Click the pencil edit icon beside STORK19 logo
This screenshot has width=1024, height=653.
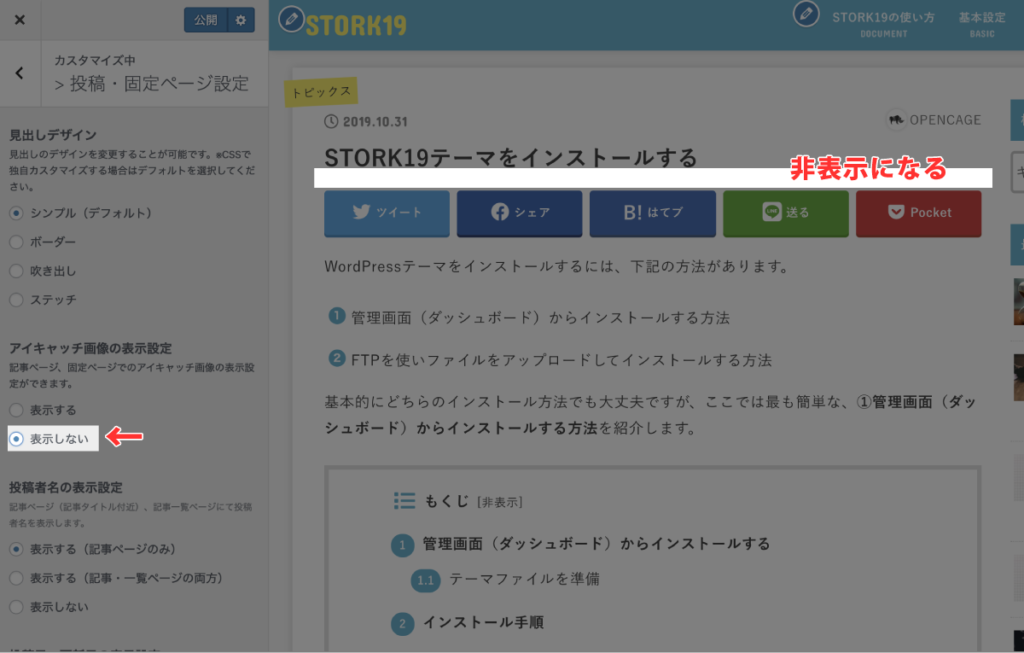291,19
